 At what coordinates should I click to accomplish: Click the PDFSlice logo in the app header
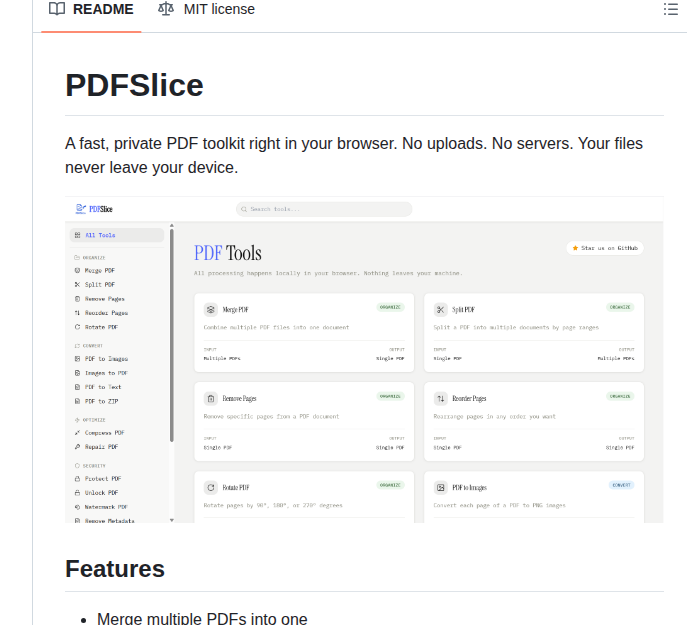coord(94,209)
